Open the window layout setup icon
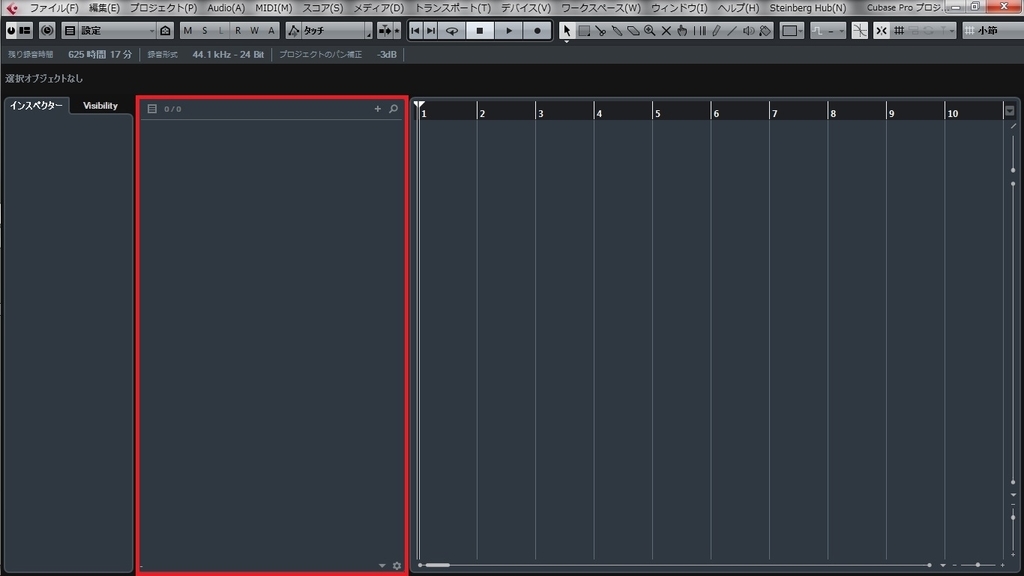This screenshot has width=1024, height=576. (25, 31)
